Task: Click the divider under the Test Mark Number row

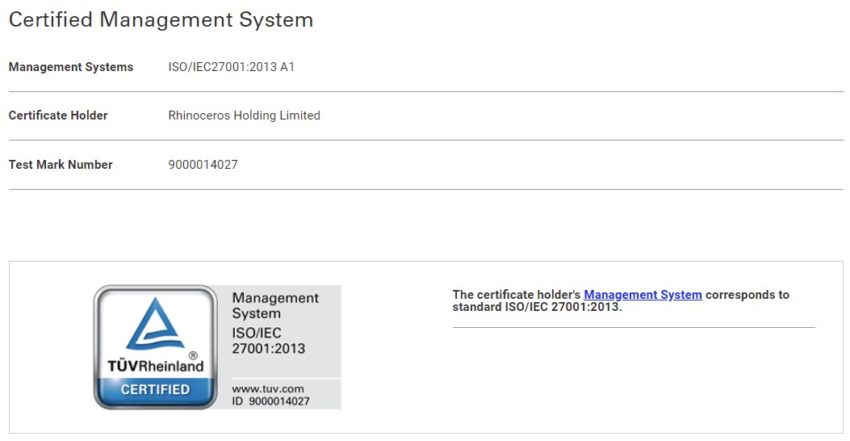Action: coord(425,189)
